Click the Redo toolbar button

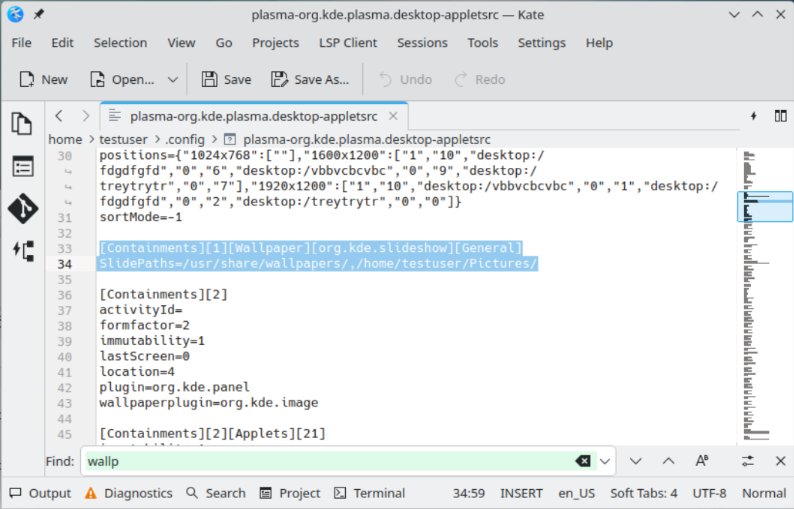pos(480,80)
